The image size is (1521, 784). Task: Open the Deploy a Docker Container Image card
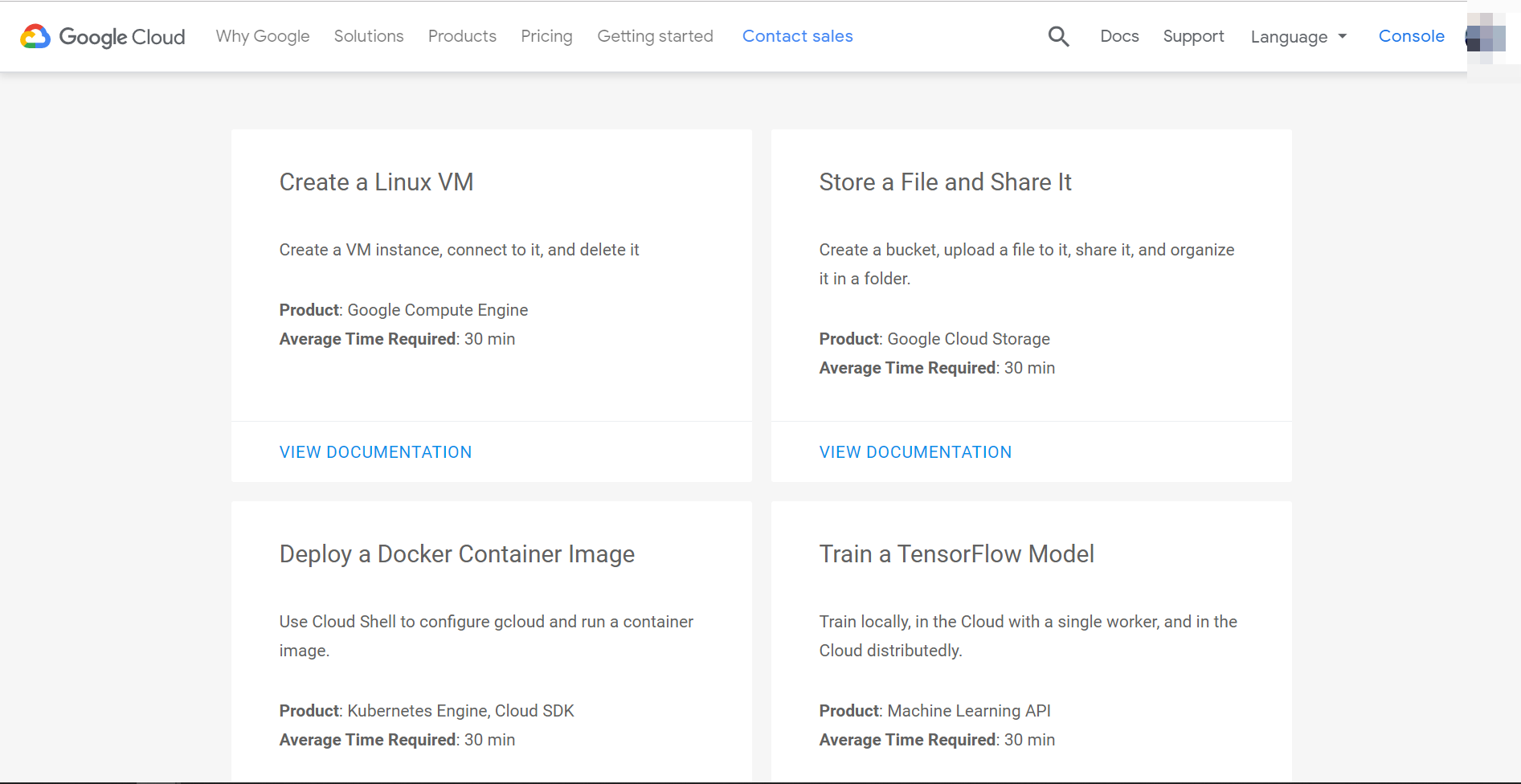pyautogui.click(x=456, y=553)
